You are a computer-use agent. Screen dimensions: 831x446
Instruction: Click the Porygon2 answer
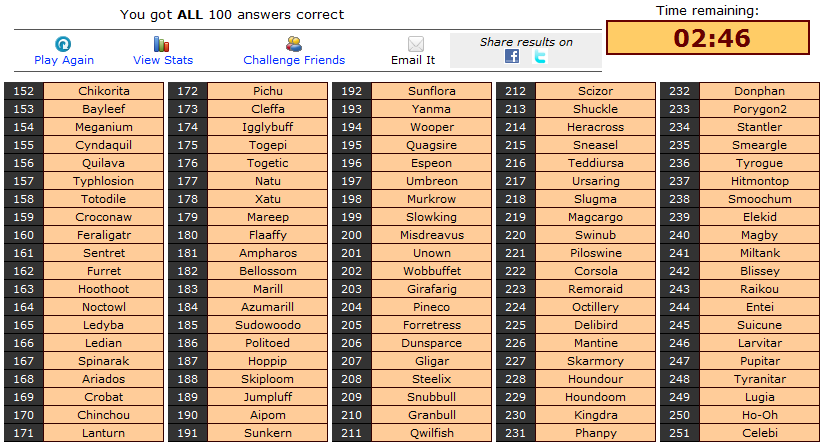click(x=759, y=109)
